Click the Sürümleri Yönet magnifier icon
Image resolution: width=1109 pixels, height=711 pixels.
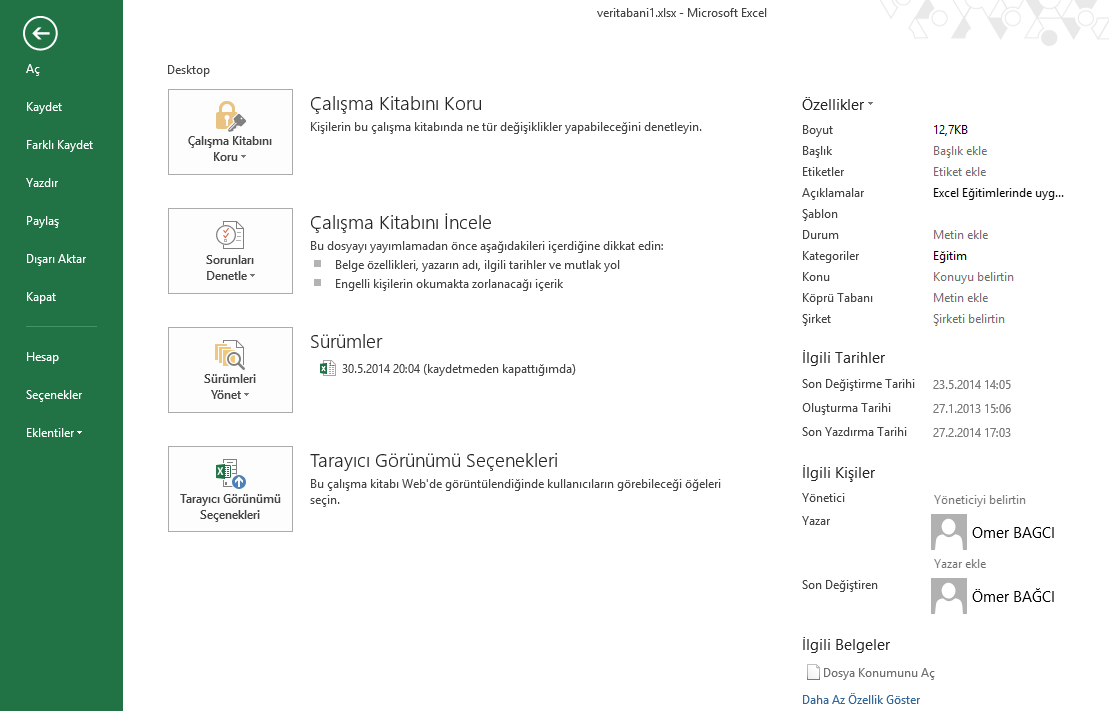tap(229, 354)
